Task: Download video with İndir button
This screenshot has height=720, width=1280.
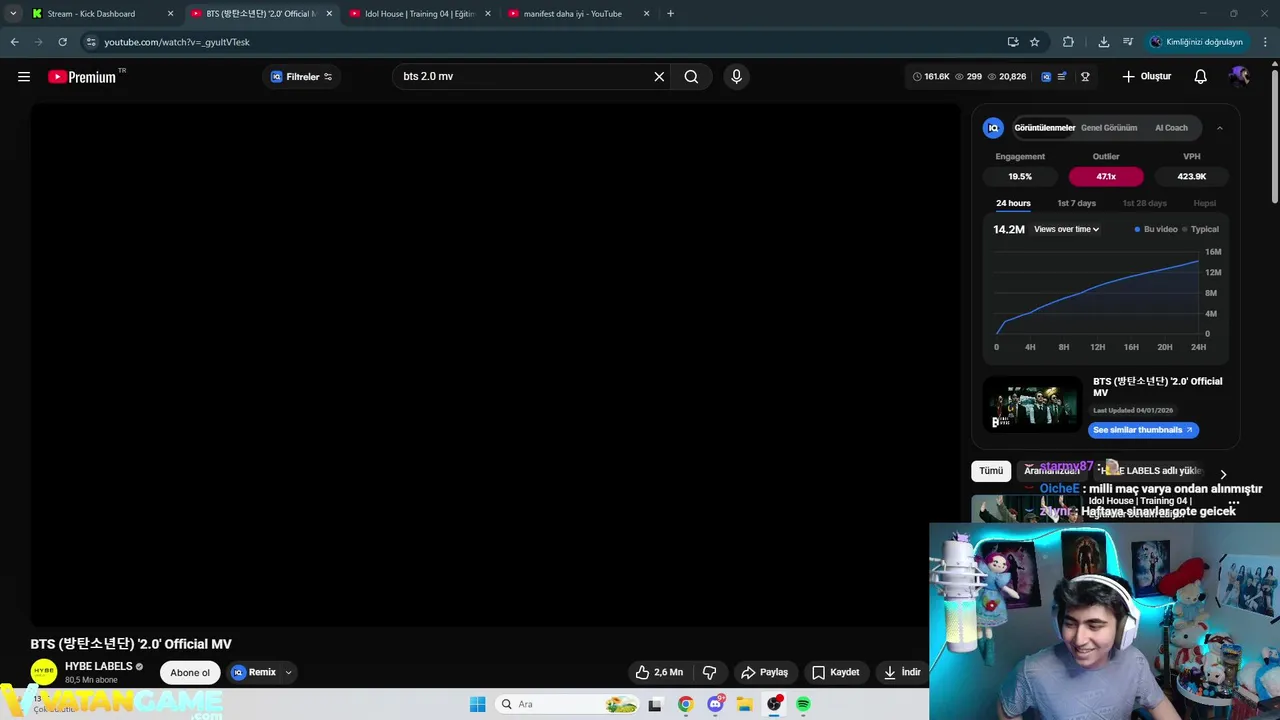Action: click(901, 672)
